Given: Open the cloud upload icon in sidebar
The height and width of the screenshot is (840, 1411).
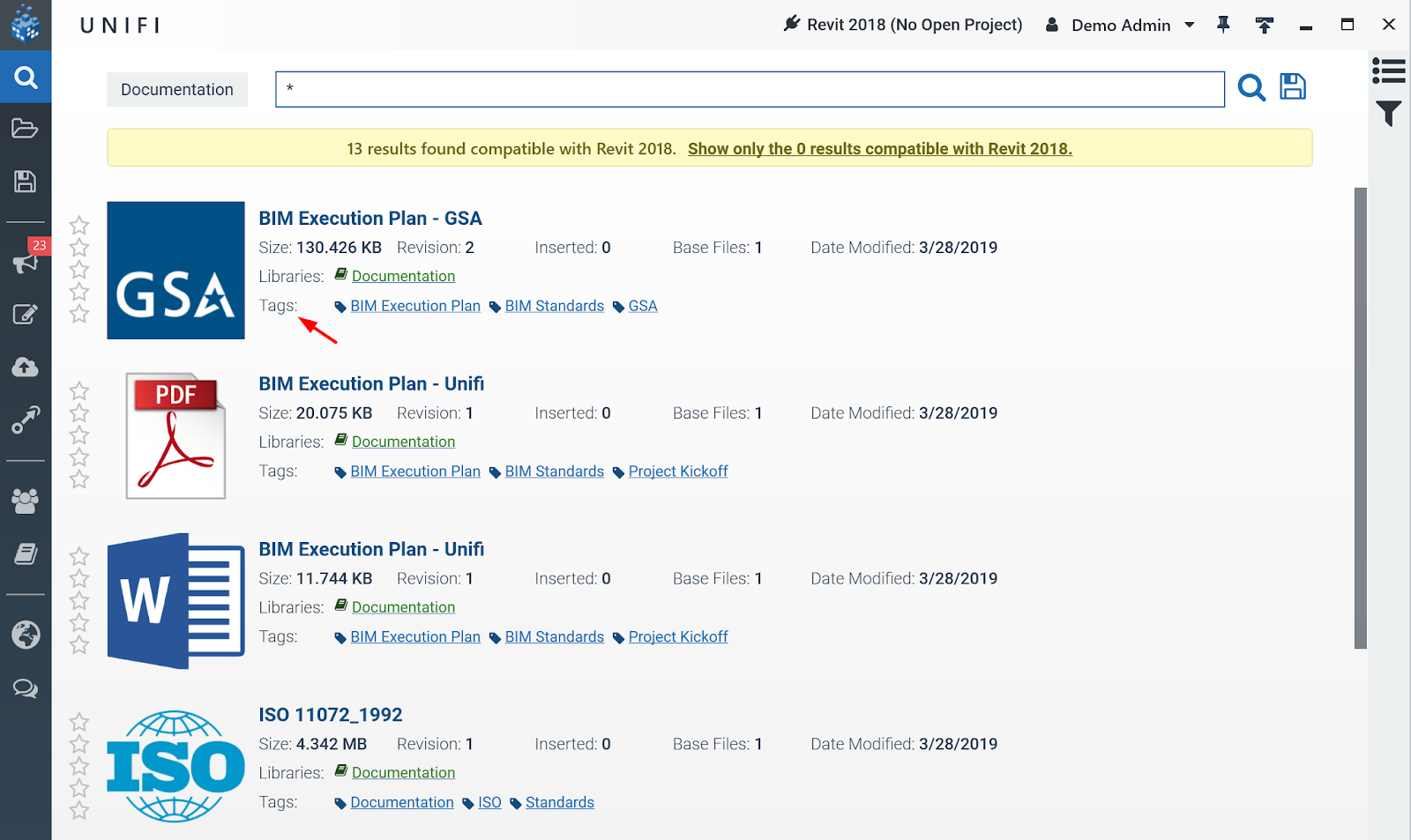Looking at the screenshot, I should pyautogui.click(x=26, y=367).
